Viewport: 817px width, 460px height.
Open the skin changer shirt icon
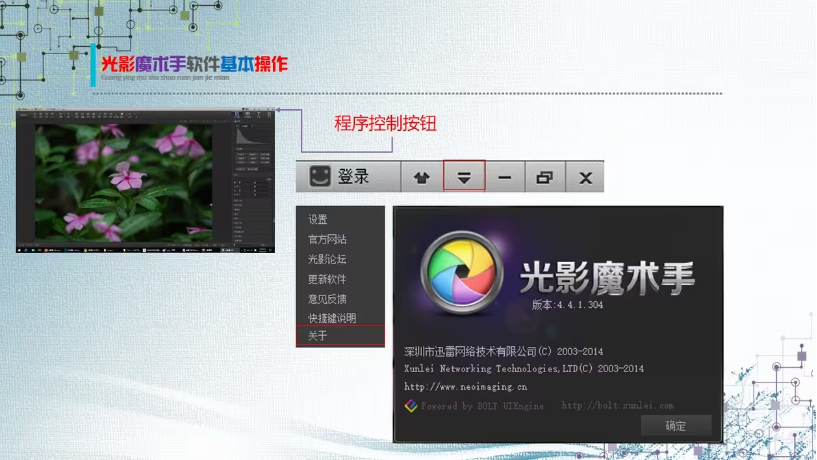[x=422, y=178]
